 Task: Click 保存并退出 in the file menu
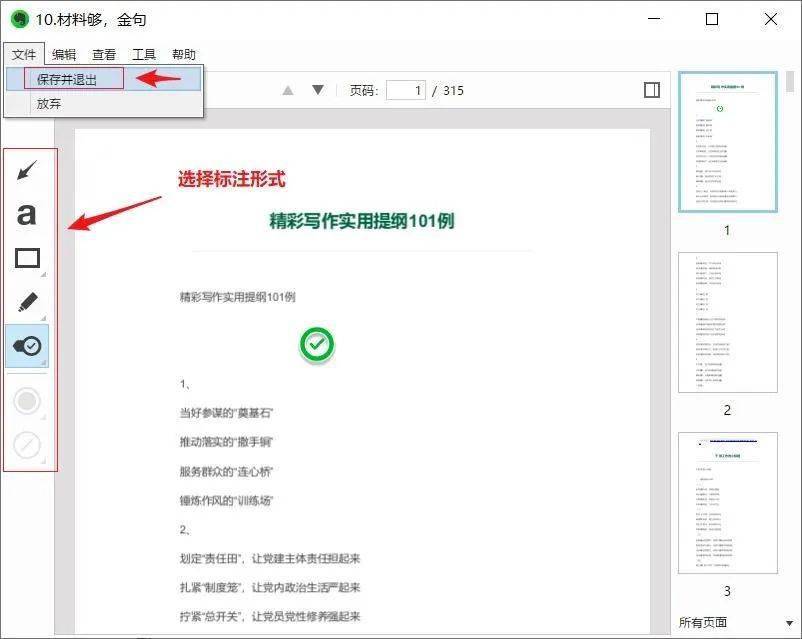pos(67,79)
